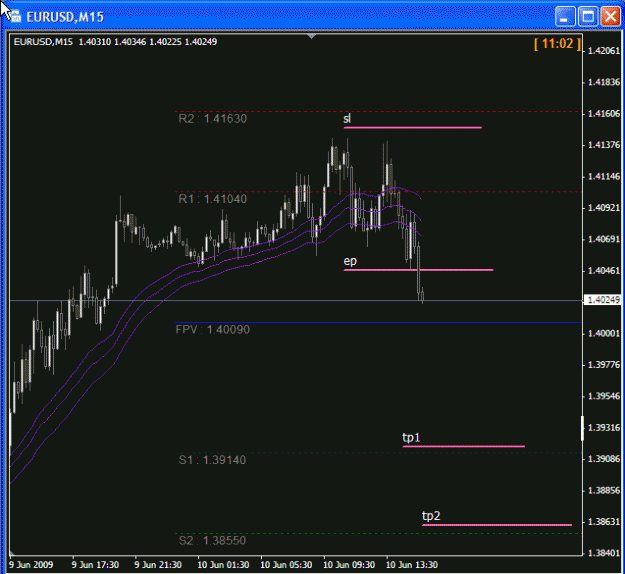The height and width of the screenshot is (574, 625).
Task: Click the S2 : 1.38550 pivot label
Action: pyautogui.click(x=212, y=541)
